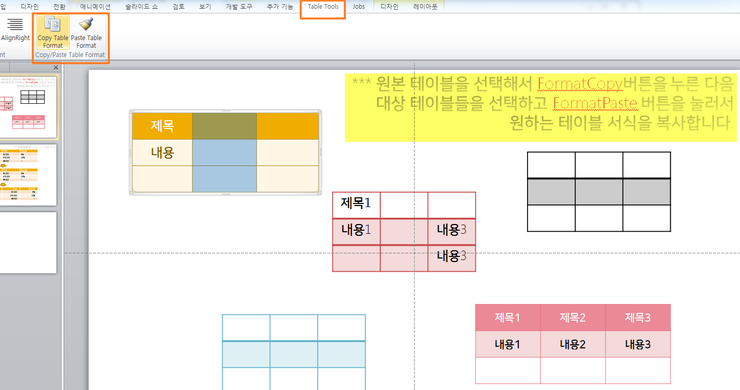The image size is (740, 390).
Task: Click the 내용1 cell in red-bordered table
Action: tap(356, 231)
